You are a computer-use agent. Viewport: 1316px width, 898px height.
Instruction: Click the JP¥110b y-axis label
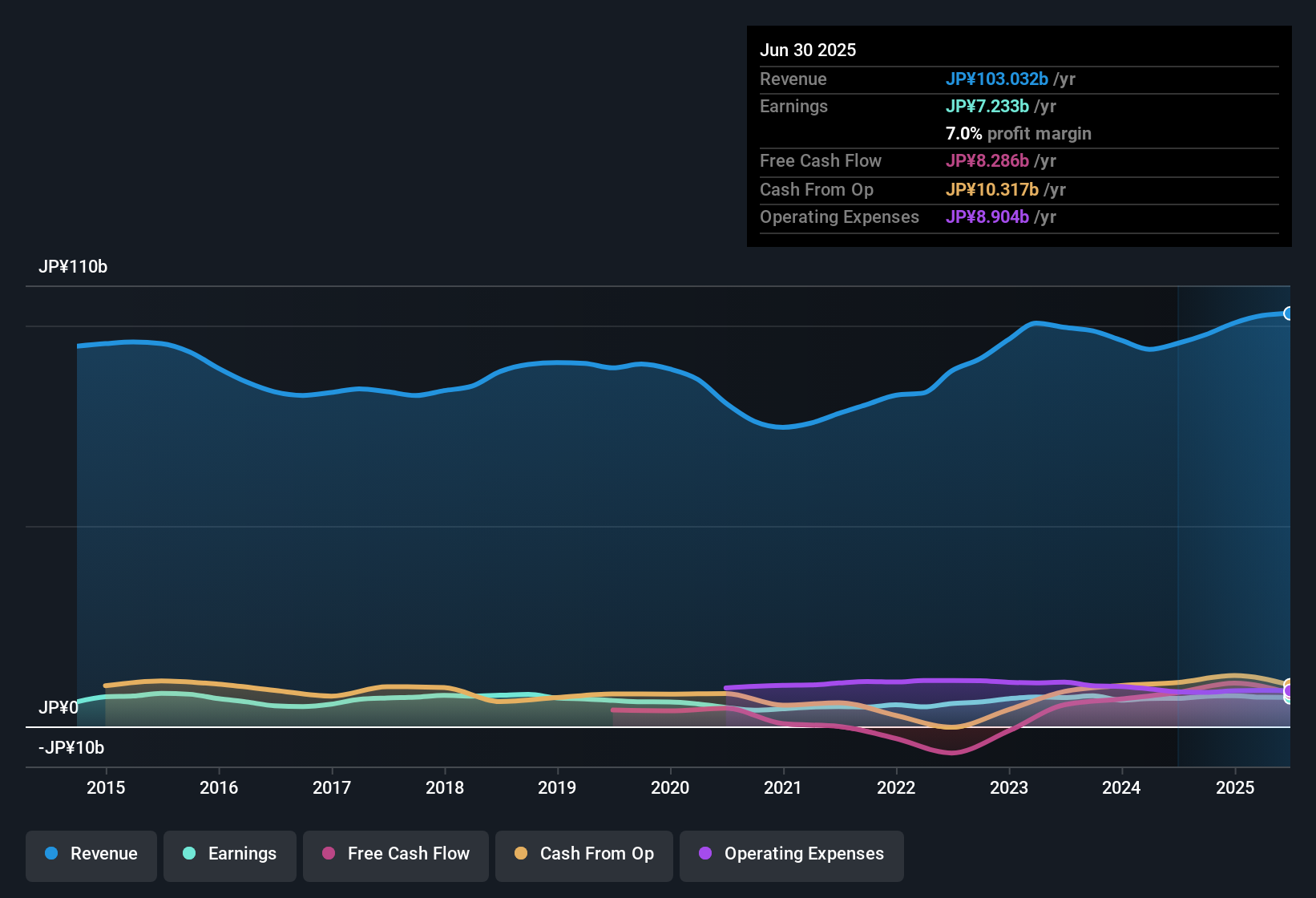click(73, 267)
